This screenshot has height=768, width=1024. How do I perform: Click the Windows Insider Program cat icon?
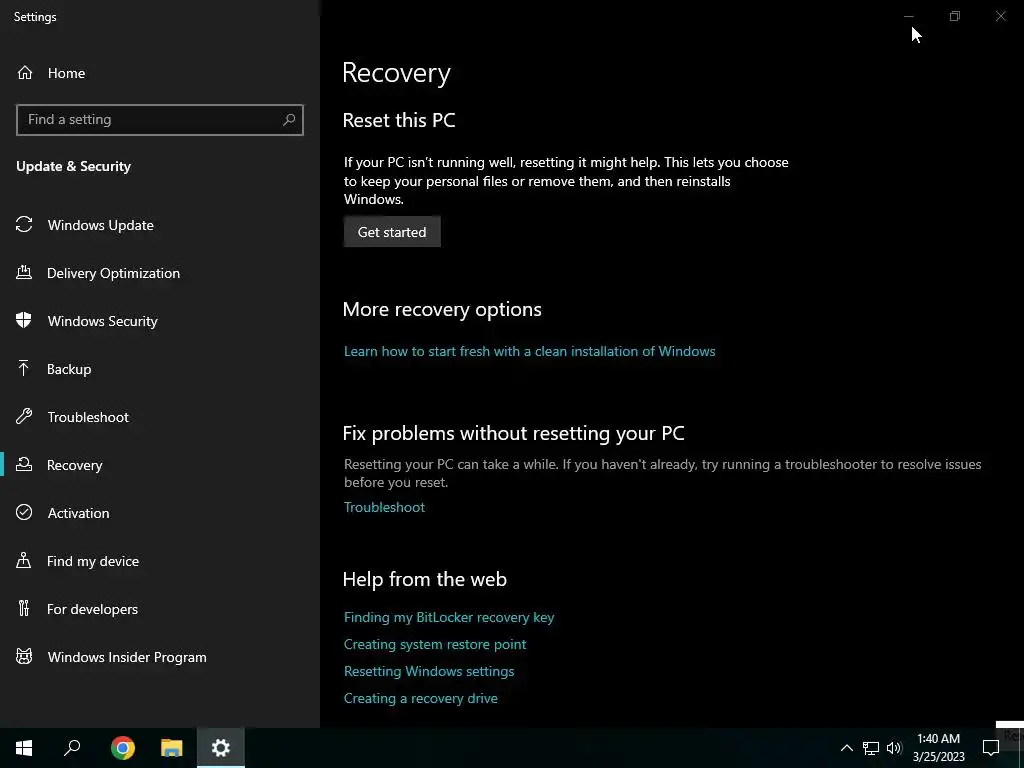point(24,656)
